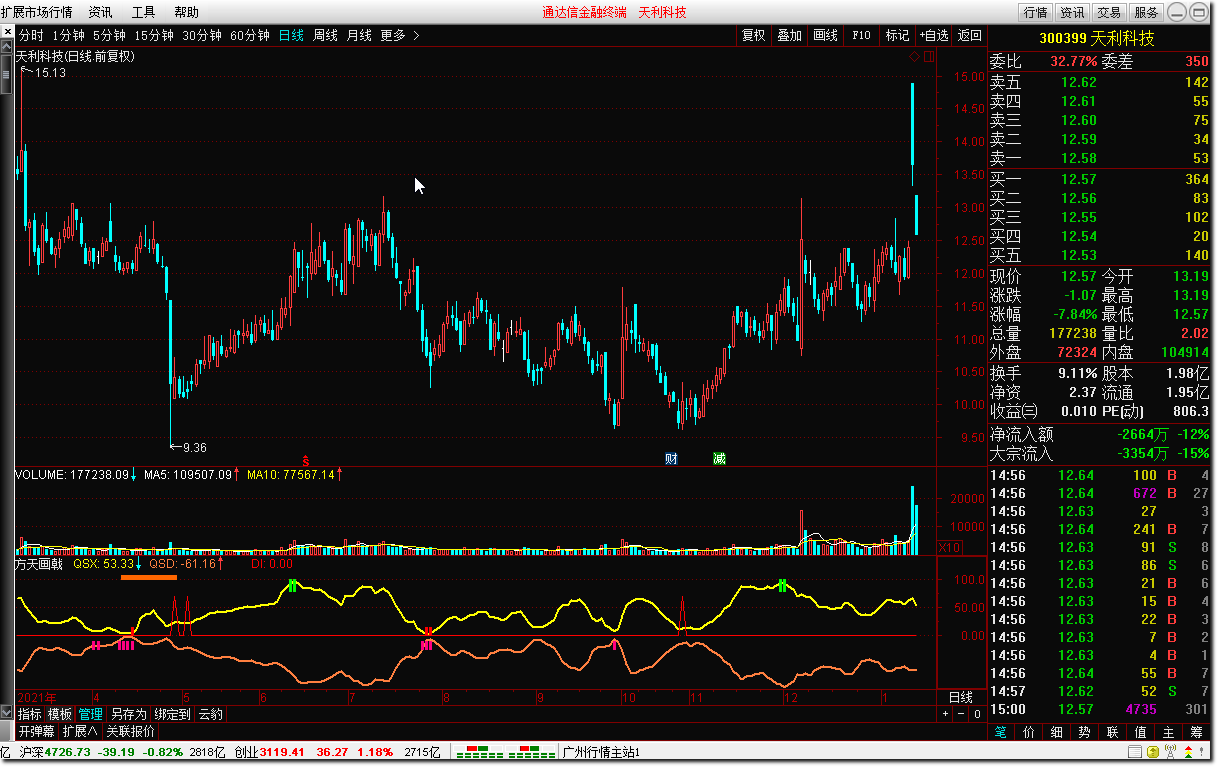Select the 势 trend tab
Screen dimensions: 1219x767
(1085, 732)
